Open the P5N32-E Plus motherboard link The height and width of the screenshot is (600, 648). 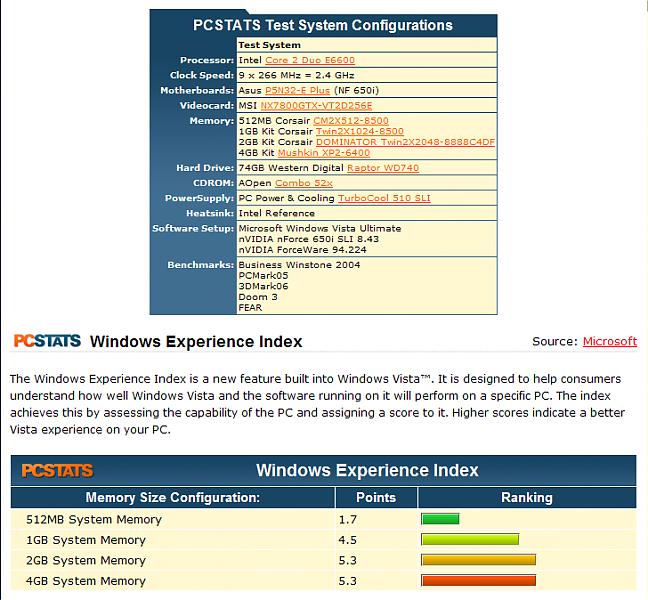pyautogui.click(x=298, y=90)
